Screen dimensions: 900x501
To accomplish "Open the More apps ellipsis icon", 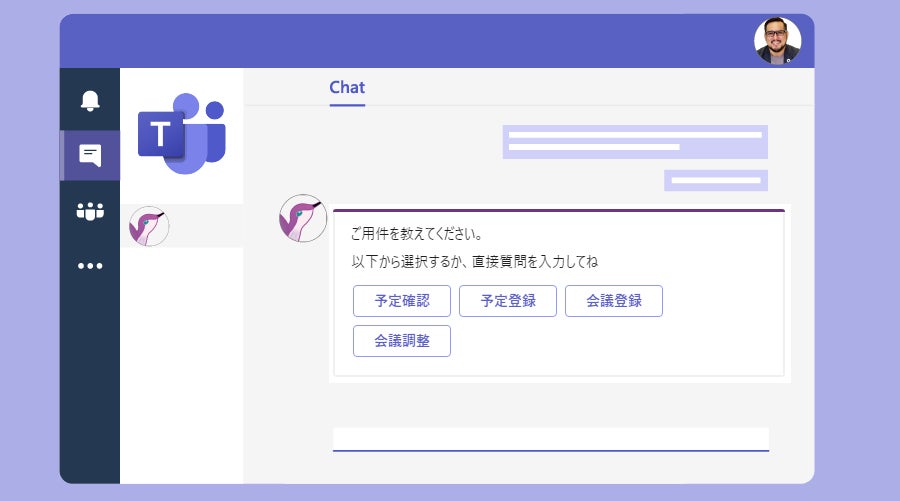I will click(x=90, y=266).
